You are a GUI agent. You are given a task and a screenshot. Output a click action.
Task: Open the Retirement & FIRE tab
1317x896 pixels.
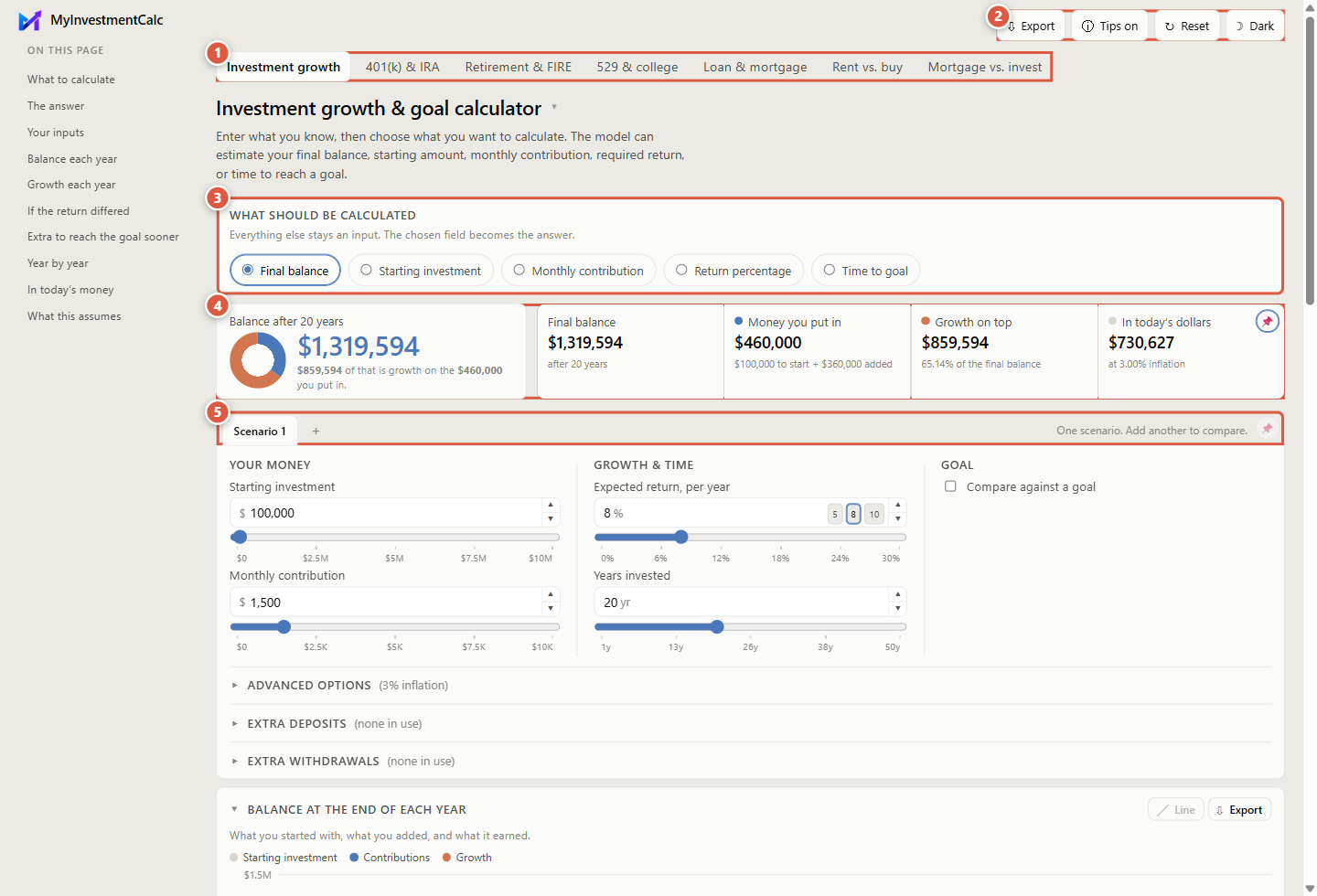(519, 67)
